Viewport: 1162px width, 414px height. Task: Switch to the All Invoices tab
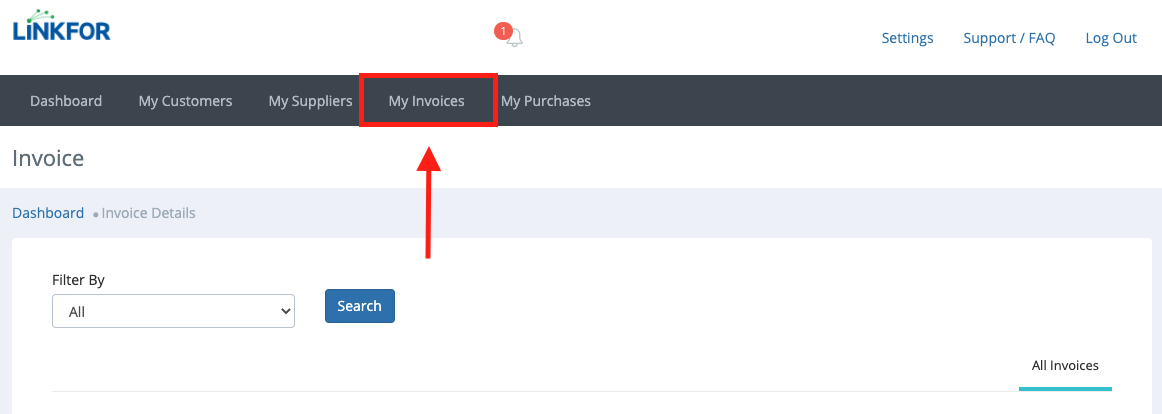[x=1065, y=366]
